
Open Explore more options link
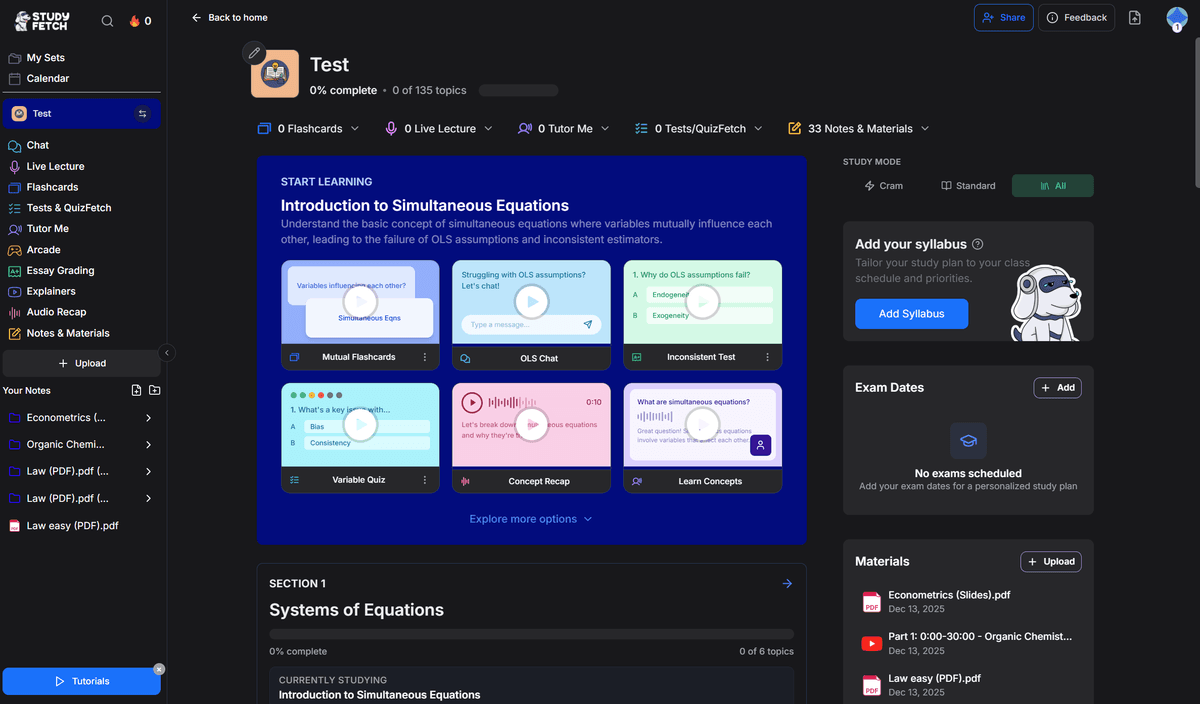(x=523, y=519)
